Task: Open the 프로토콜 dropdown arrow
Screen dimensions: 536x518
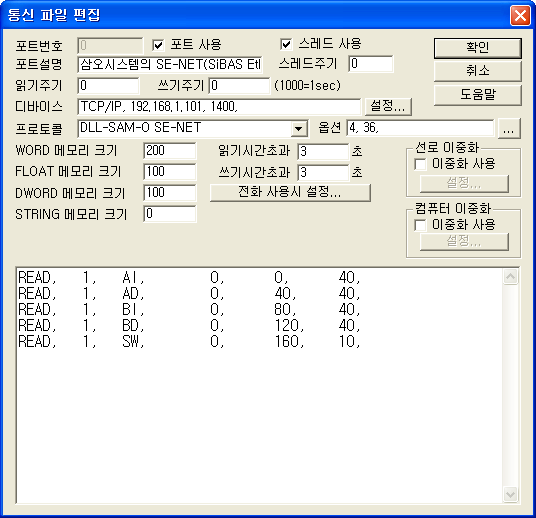Action: tap(298, 129)
